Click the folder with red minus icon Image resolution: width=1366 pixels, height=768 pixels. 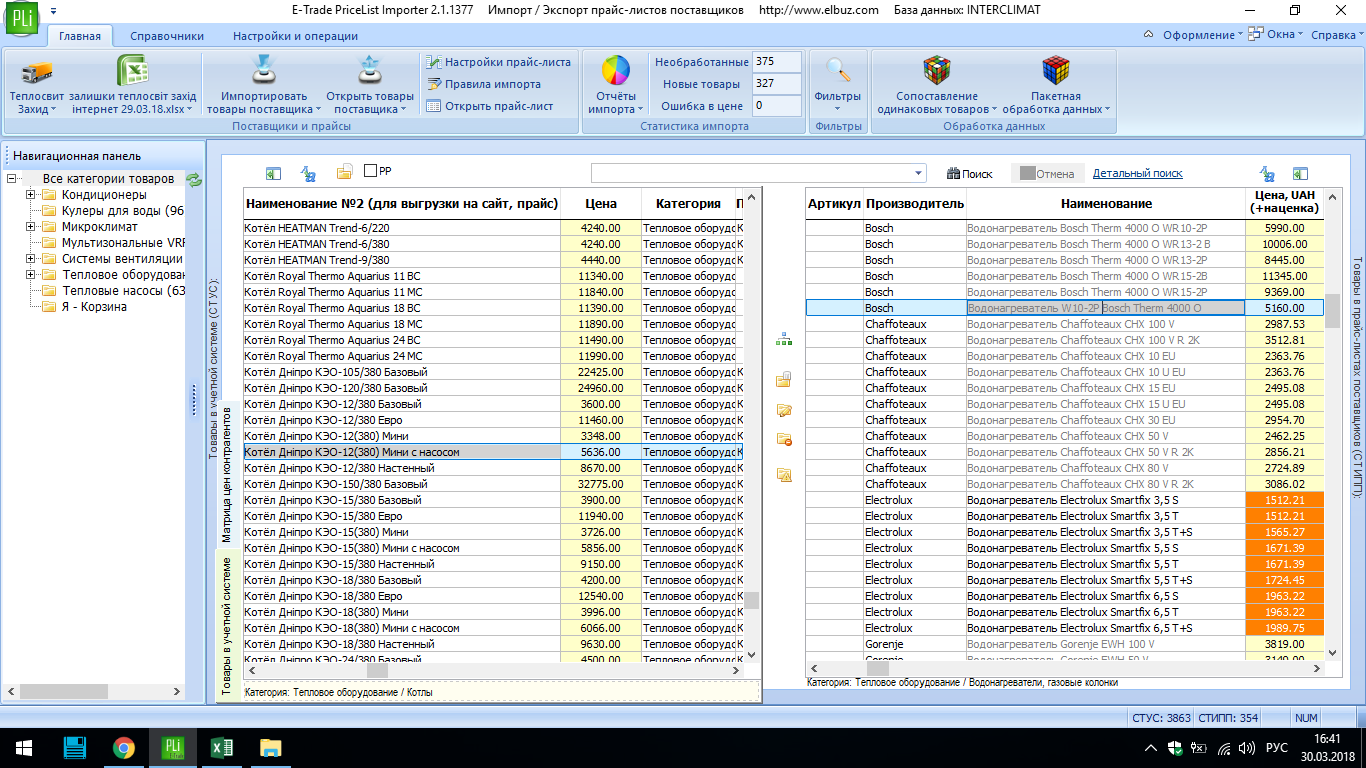coord(784,439)
